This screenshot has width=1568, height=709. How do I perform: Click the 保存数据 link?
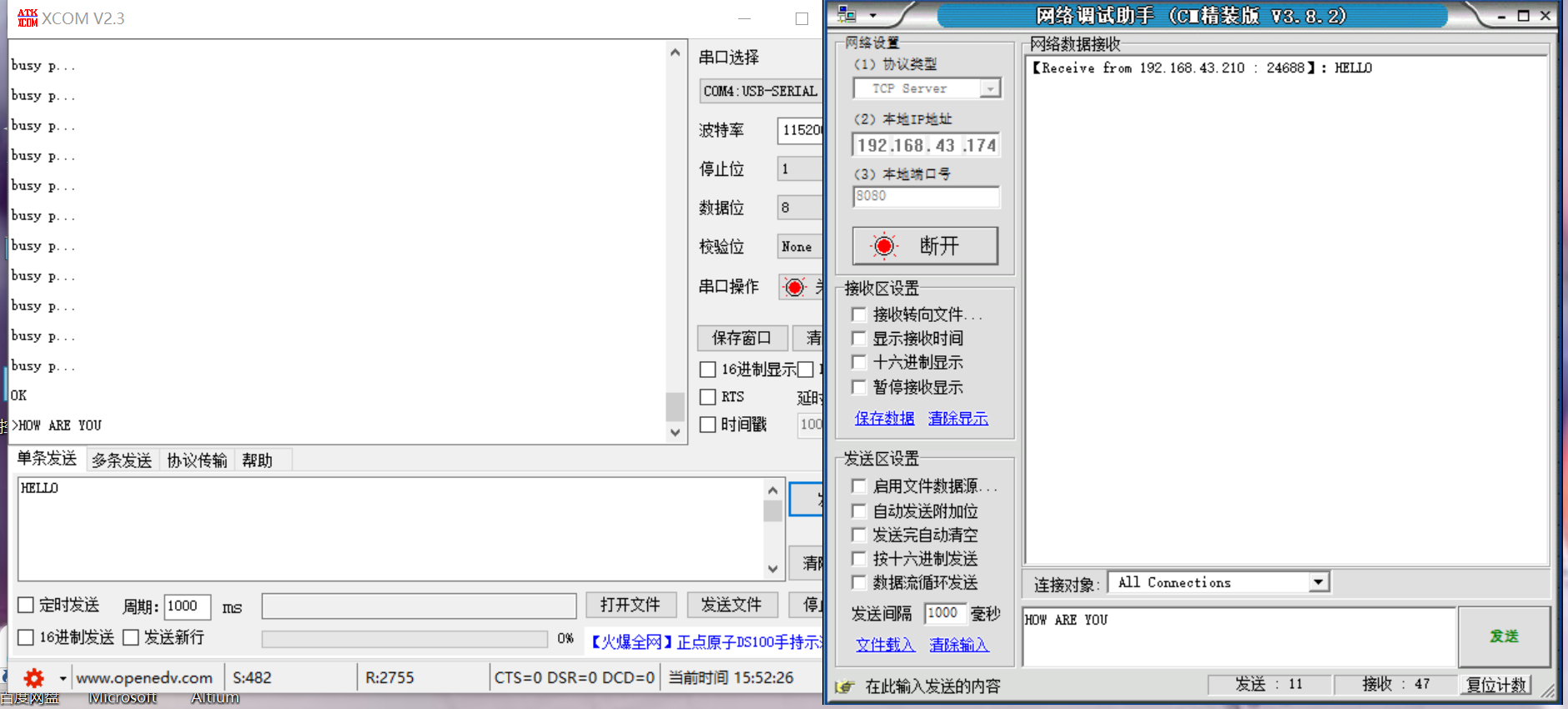(884, 419)
